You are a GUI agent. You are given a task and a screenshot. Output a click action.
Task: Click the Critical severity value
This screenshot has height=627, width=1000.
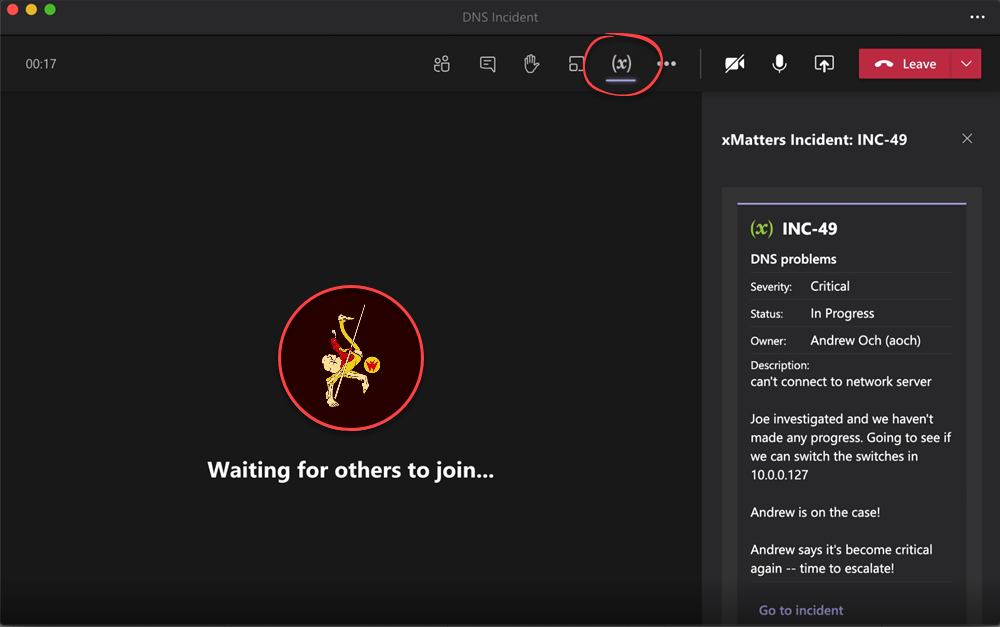(830, 286)
